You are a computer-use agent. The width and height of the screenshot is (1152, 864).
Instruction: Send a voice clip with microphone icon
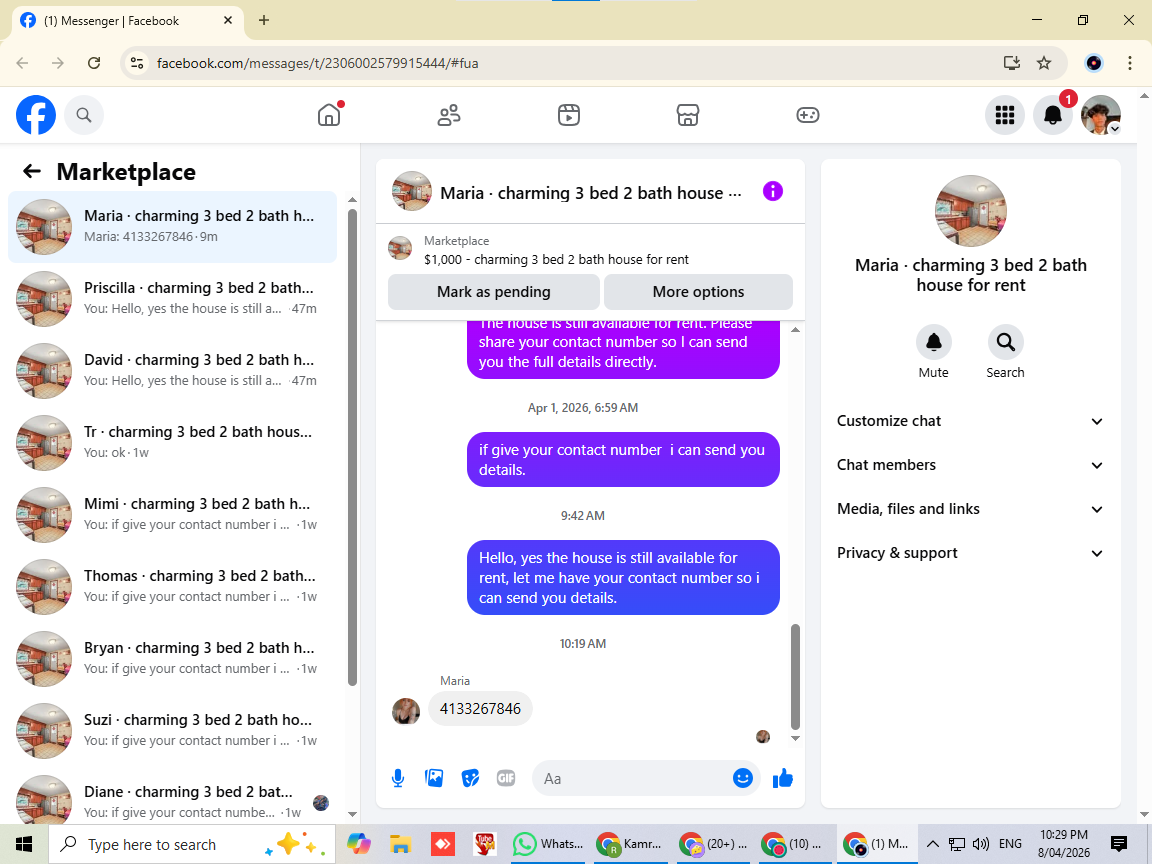[397, 779]
